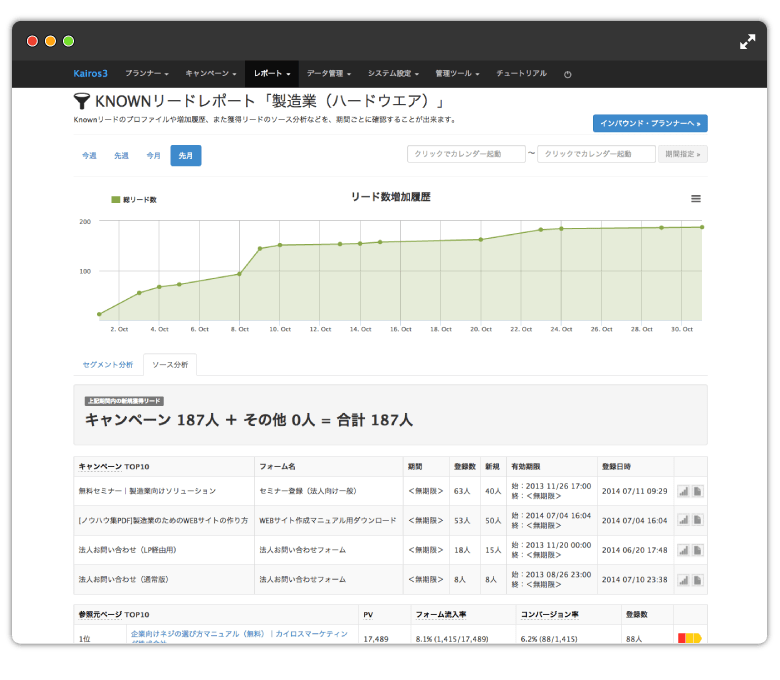Open the データ管理 dropdown menu

(x=327, y=74)
